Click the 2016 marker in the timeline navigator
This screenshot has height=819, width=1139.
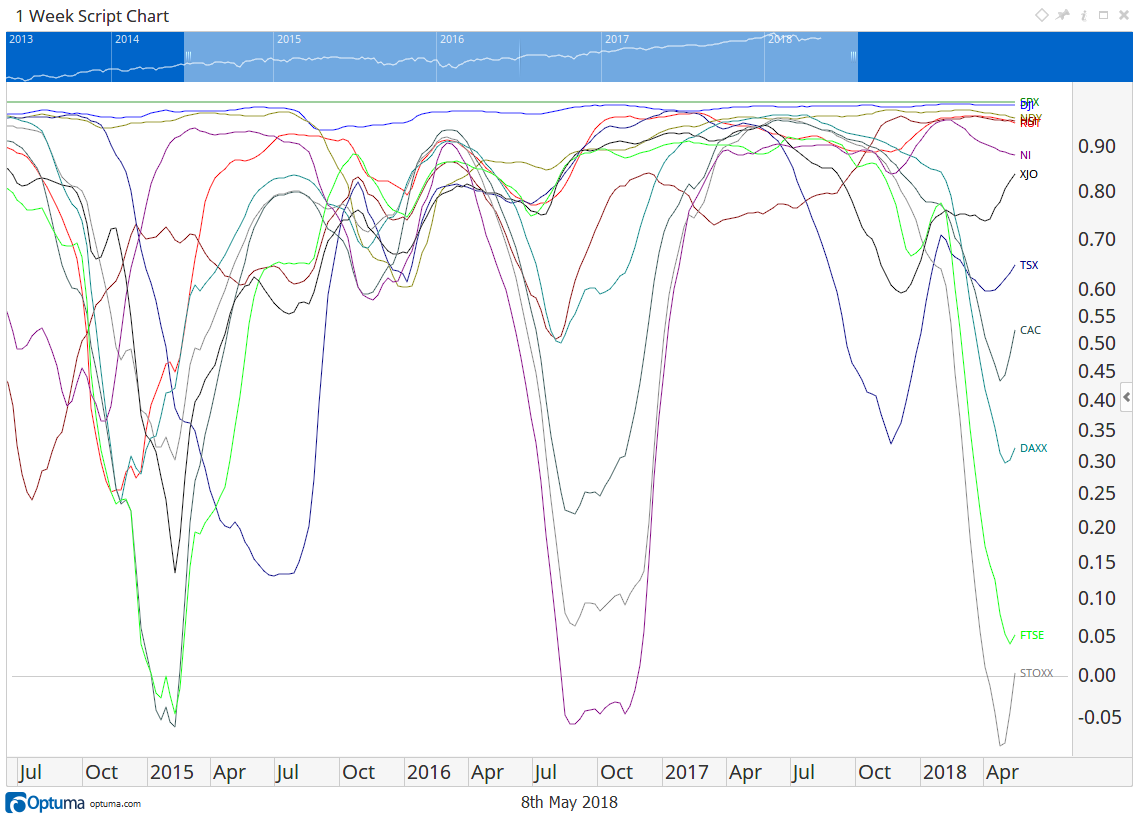[453, 39]
